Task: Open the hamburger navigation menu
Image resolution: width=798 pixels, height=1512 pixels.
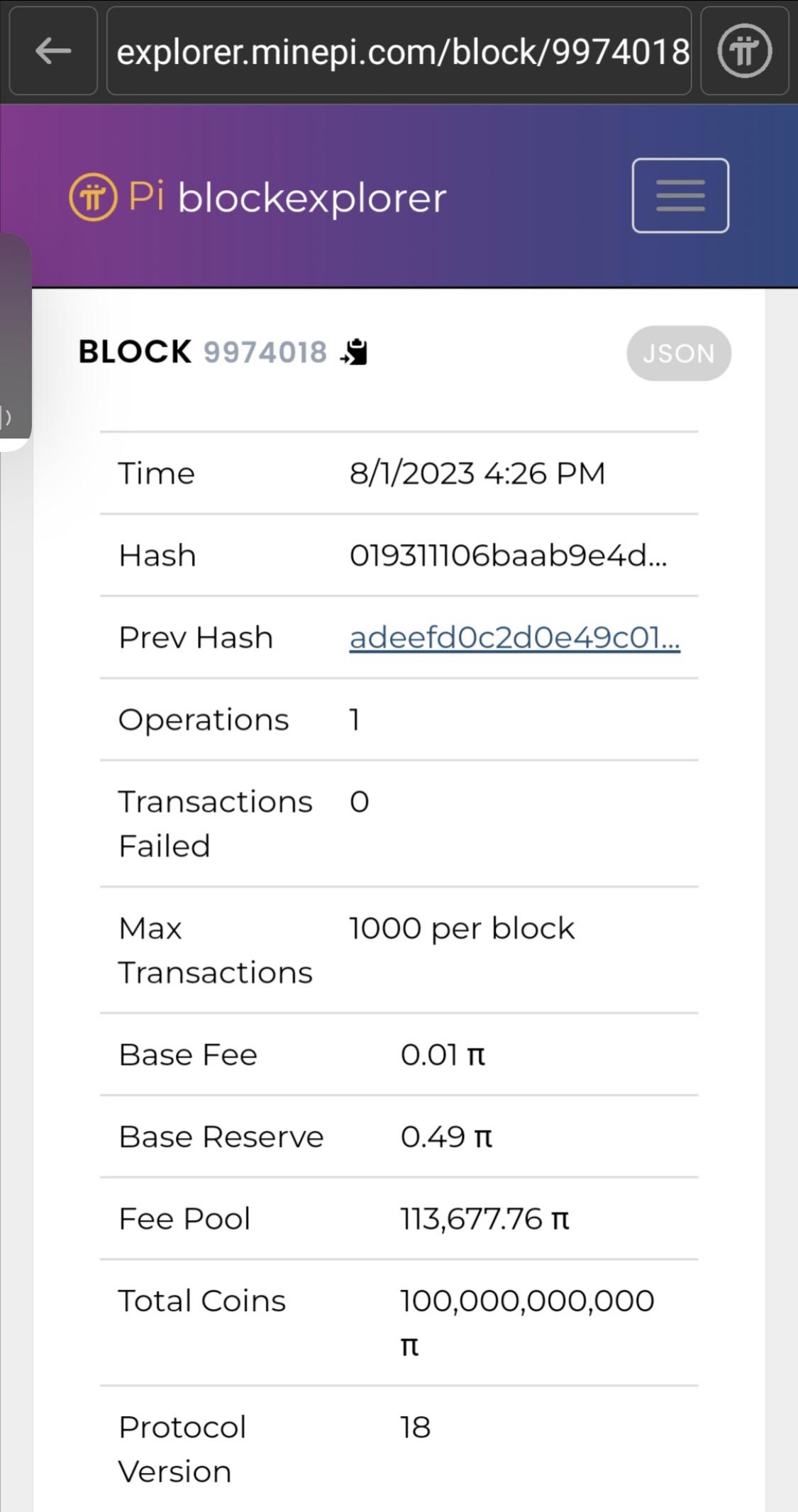Action: pos(680,196)
